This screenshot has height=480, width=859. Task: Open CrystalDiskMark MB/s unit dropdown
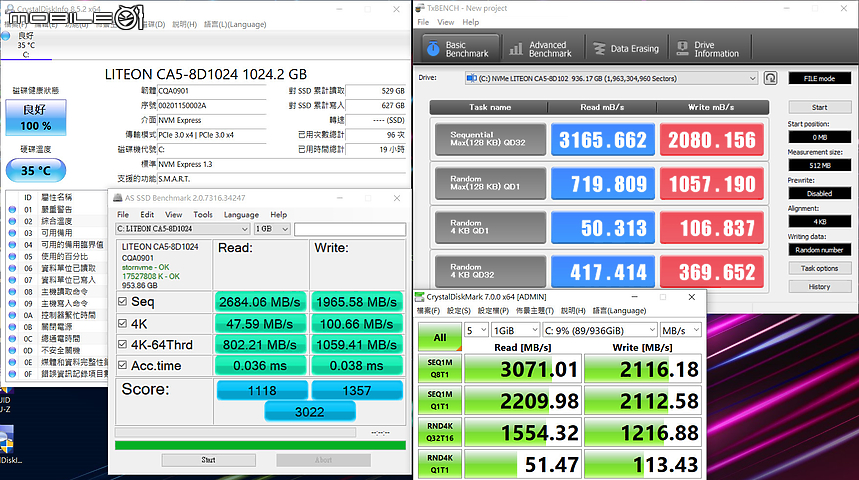[680, 330]
